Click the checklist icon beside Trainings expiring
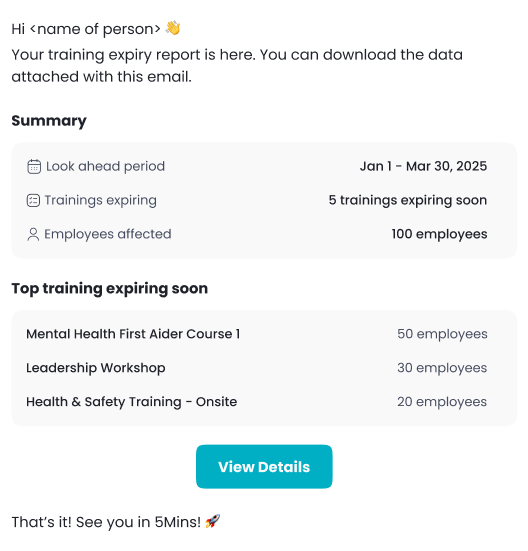Viewport: 528px width, 551px height. coord(33,201)
